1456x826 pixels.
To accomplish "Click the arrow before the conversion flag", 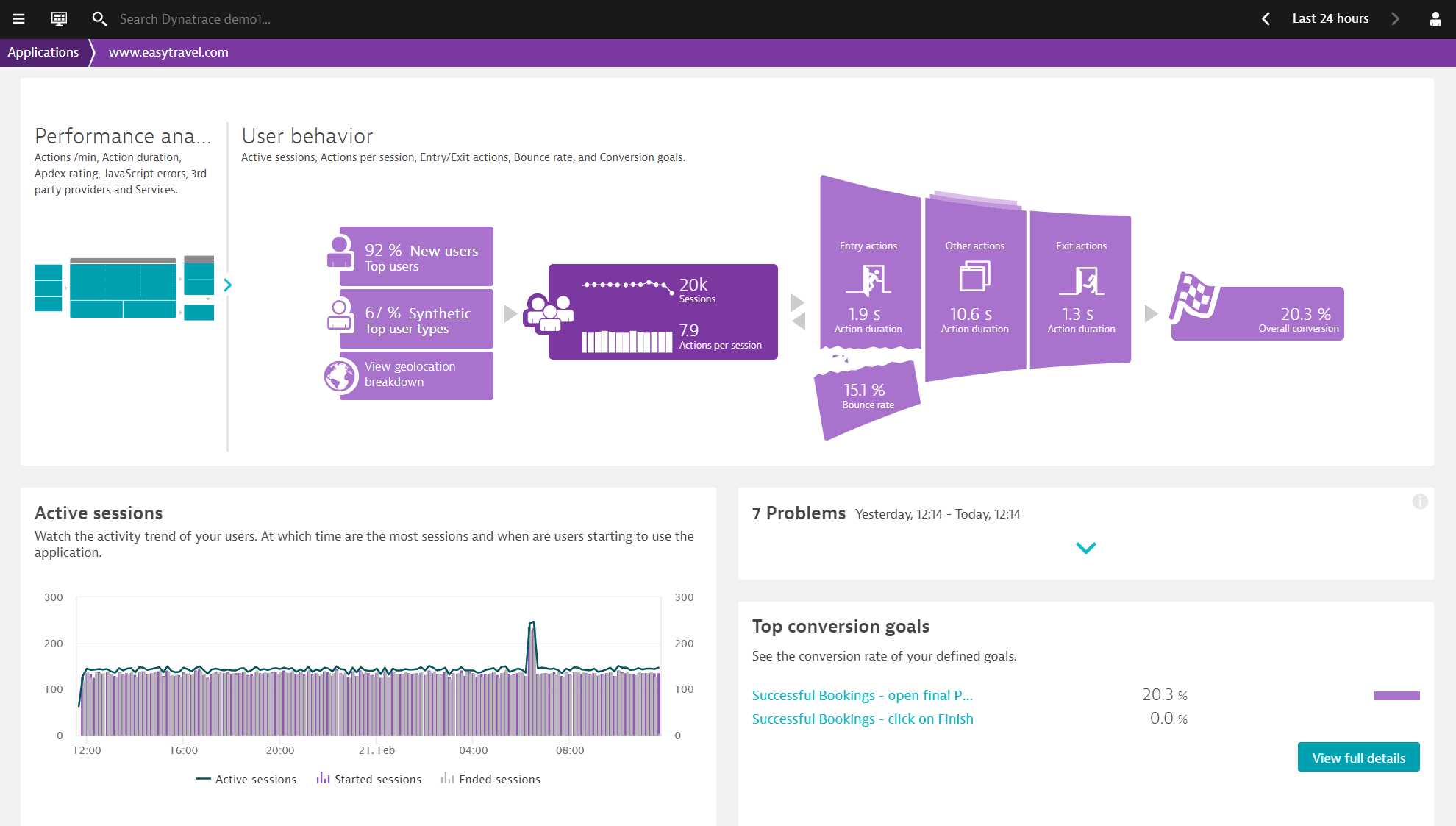I will point(1152,314).
